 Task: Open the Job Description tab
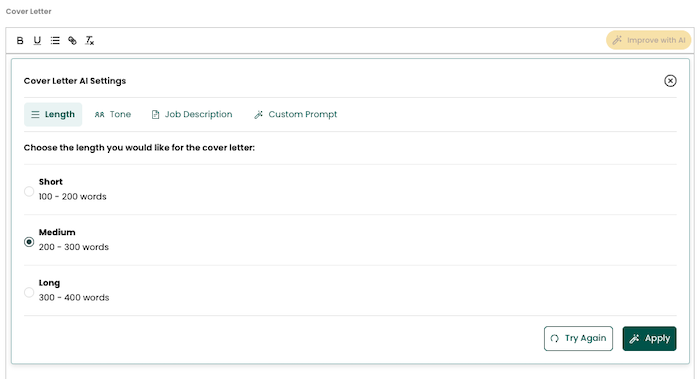click(x=192, y=114)
